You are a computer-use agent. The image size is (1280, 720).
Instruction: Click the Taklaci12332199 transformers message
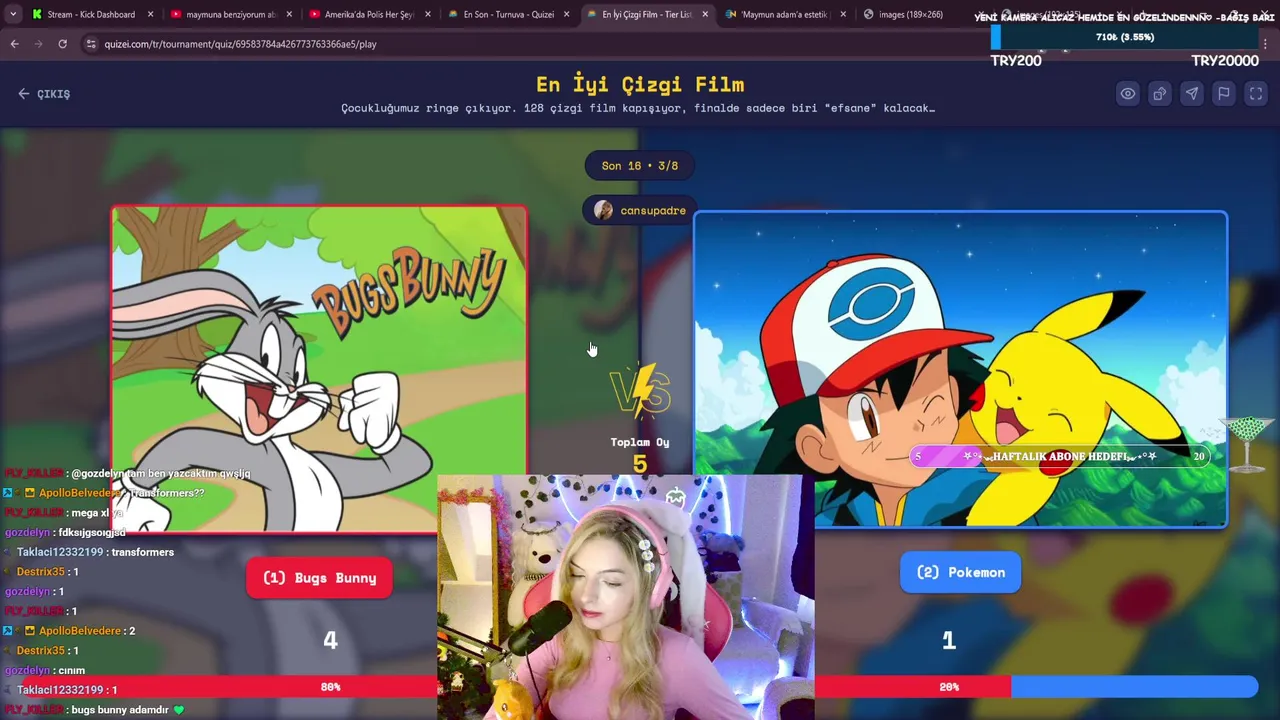[95, 552]
